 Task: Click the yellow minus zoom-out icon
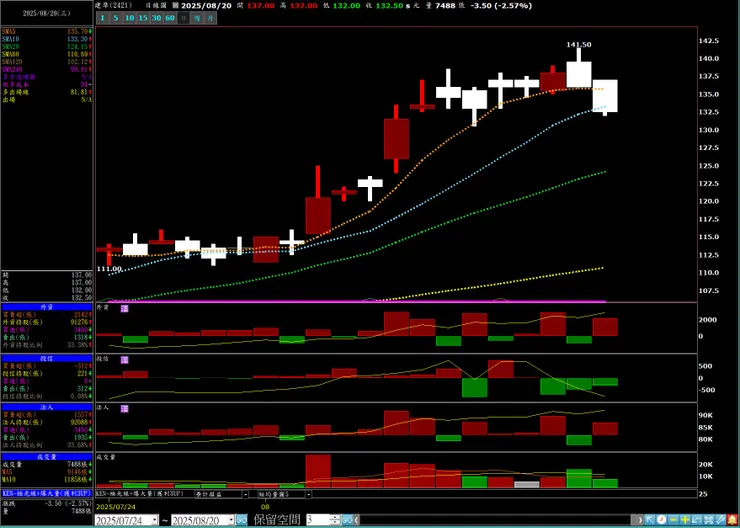coord(673,520)
